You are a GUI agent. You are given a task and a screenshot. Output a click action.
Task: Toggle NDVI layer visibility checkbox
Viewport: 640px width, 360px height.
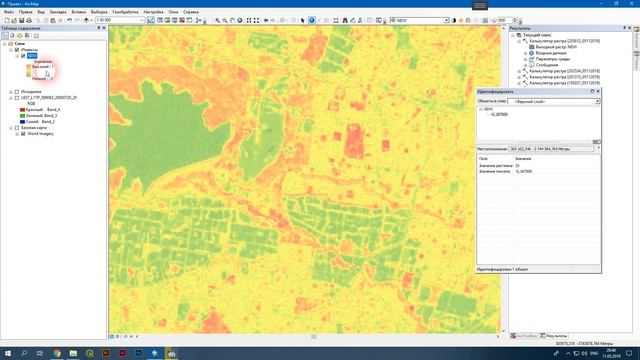(x=23, y=56)
